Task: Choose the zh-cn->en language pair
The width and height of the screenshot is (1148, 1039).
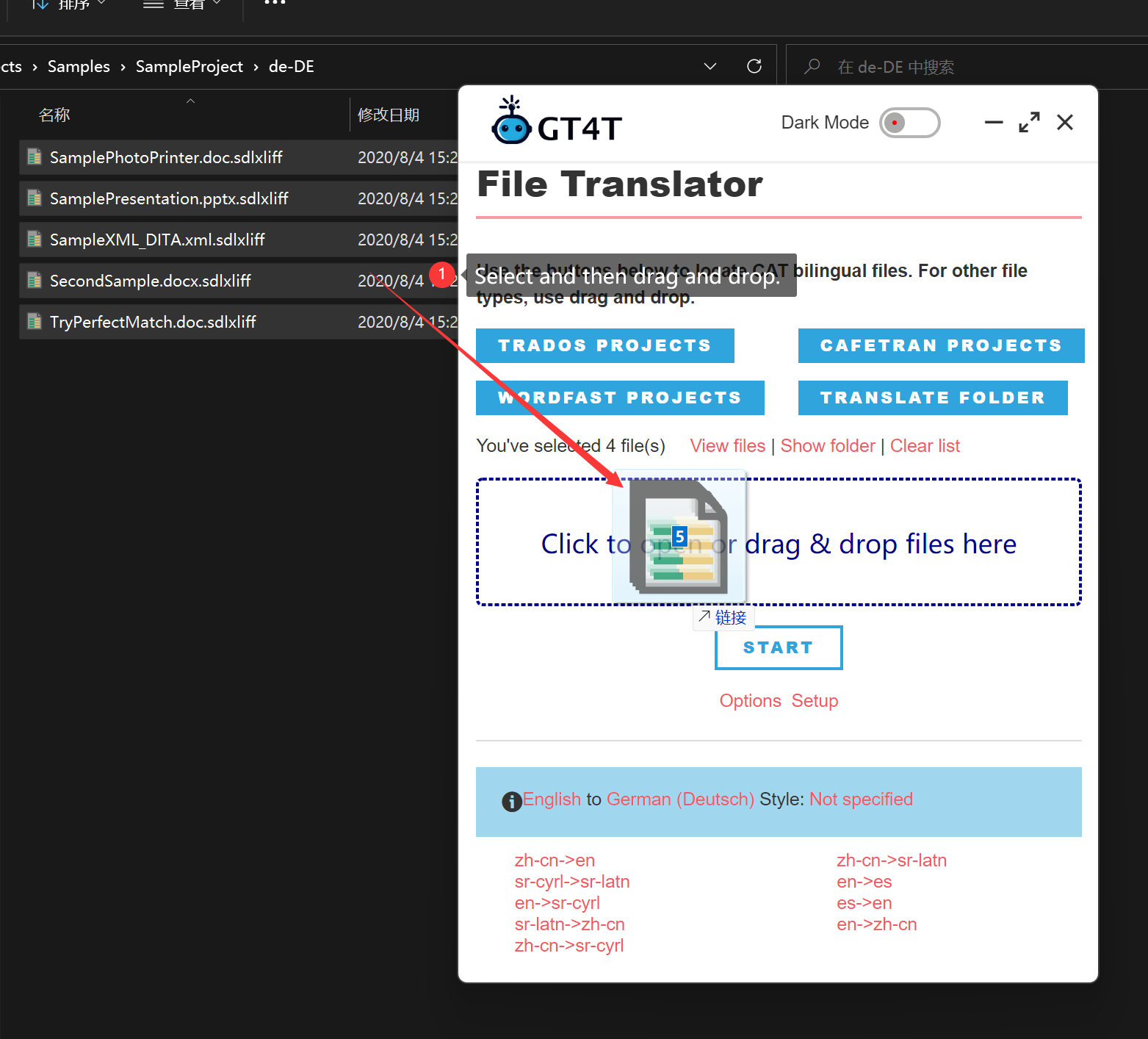Action: coord(555,860)
